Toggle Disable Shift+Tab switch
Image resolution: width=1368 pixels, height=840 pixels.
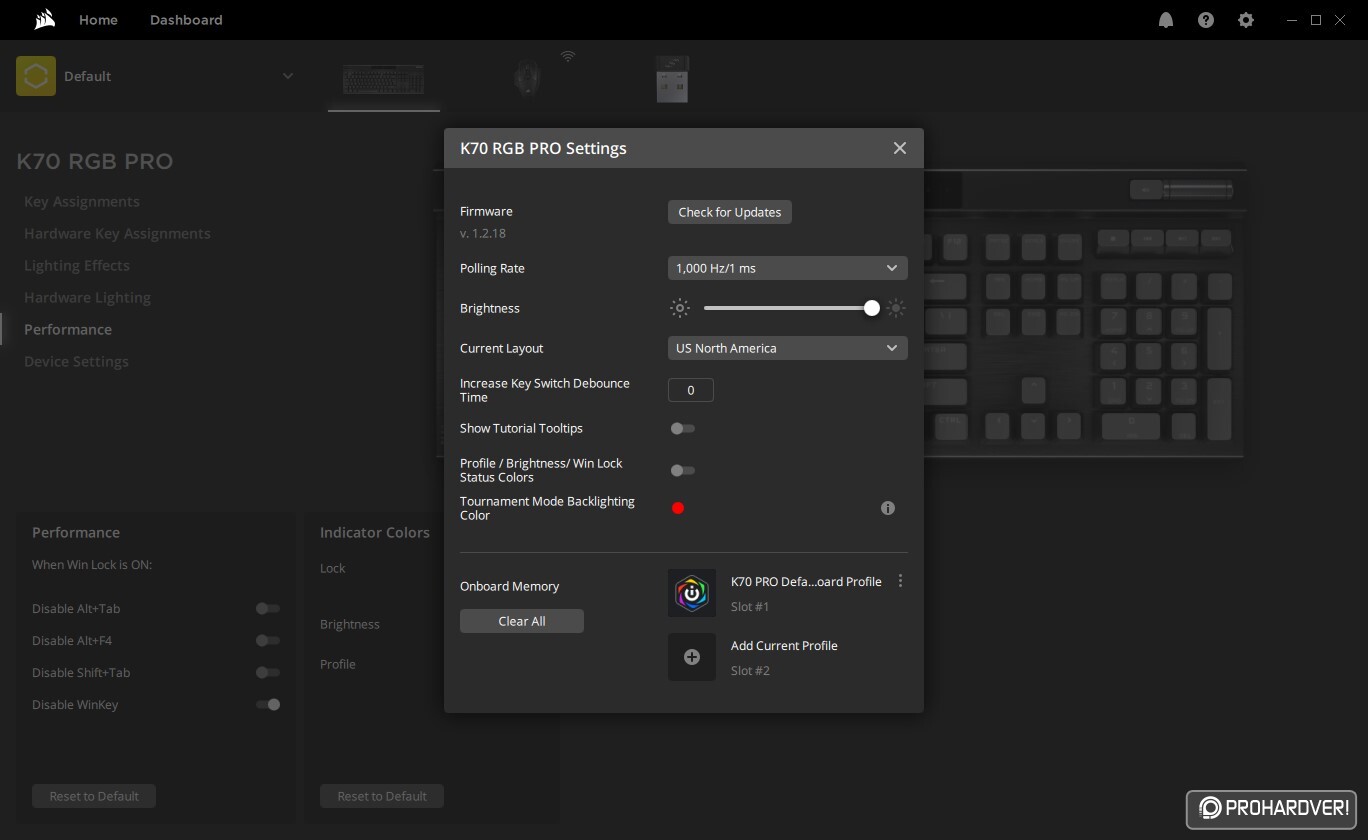[x=268, y=672]
